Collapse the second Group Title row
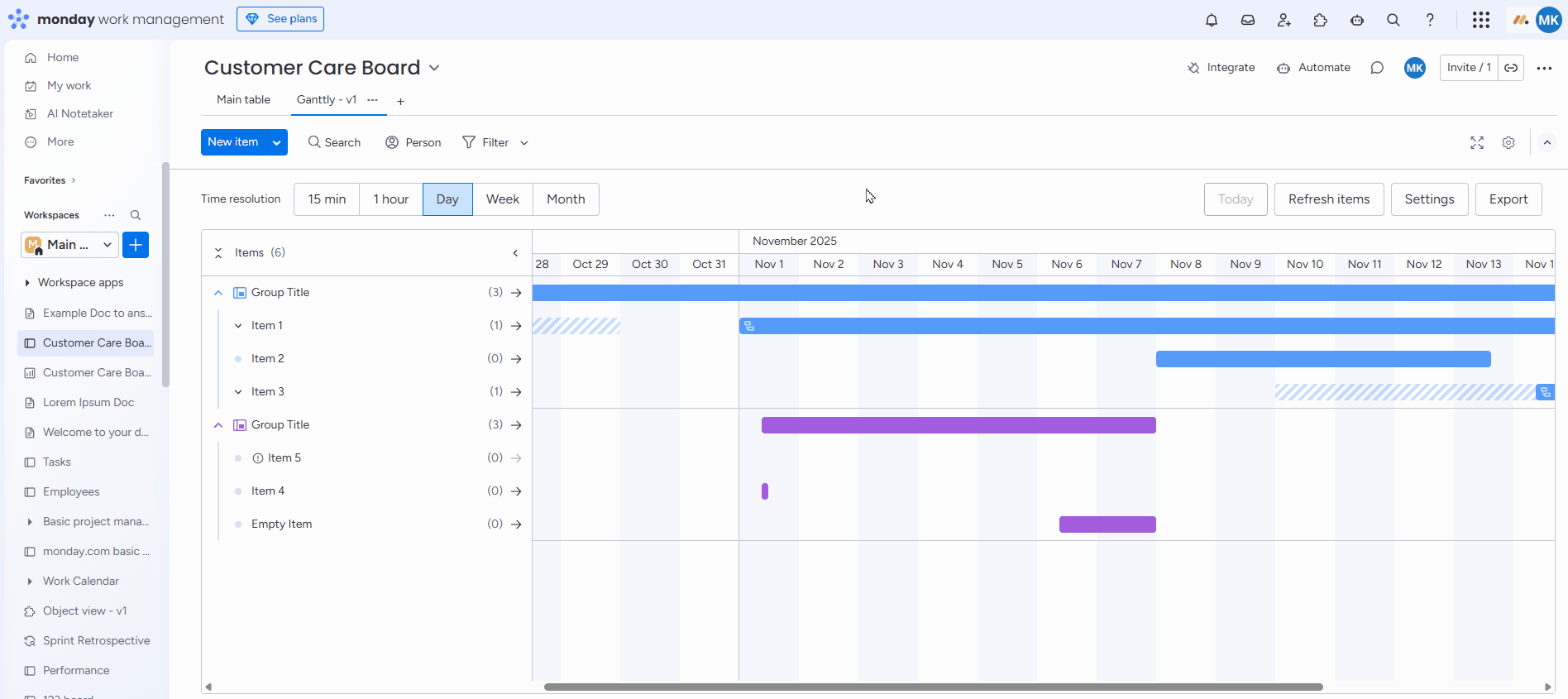This screenshot has width=1568, height=699. [x=218, y=425]
